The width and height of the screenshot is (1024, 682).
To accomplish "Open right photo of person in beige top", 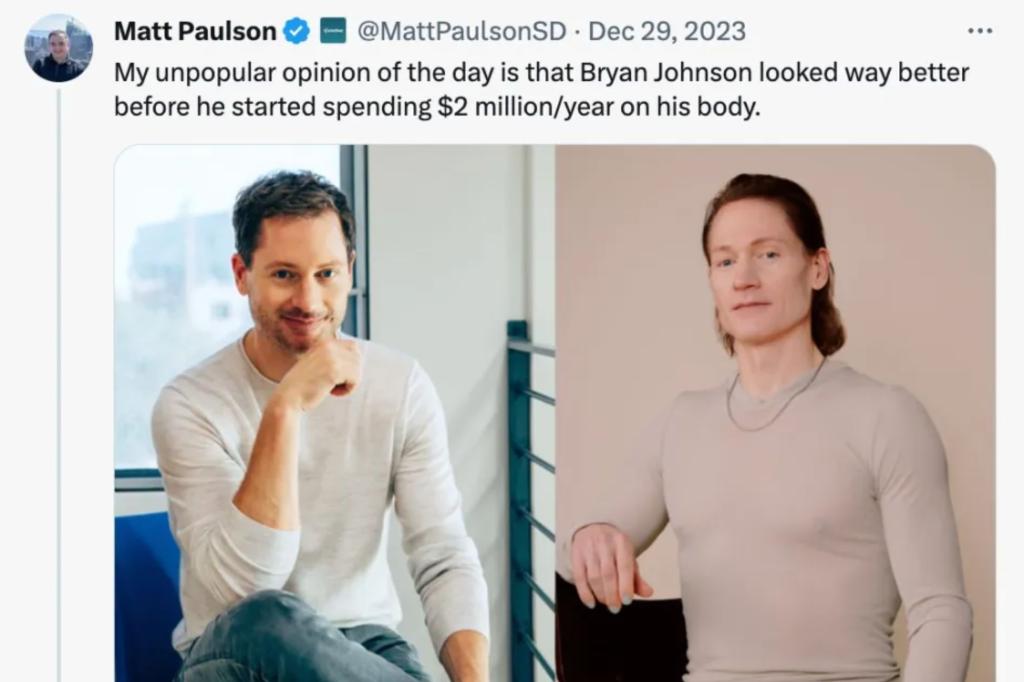I will [775, 413].
